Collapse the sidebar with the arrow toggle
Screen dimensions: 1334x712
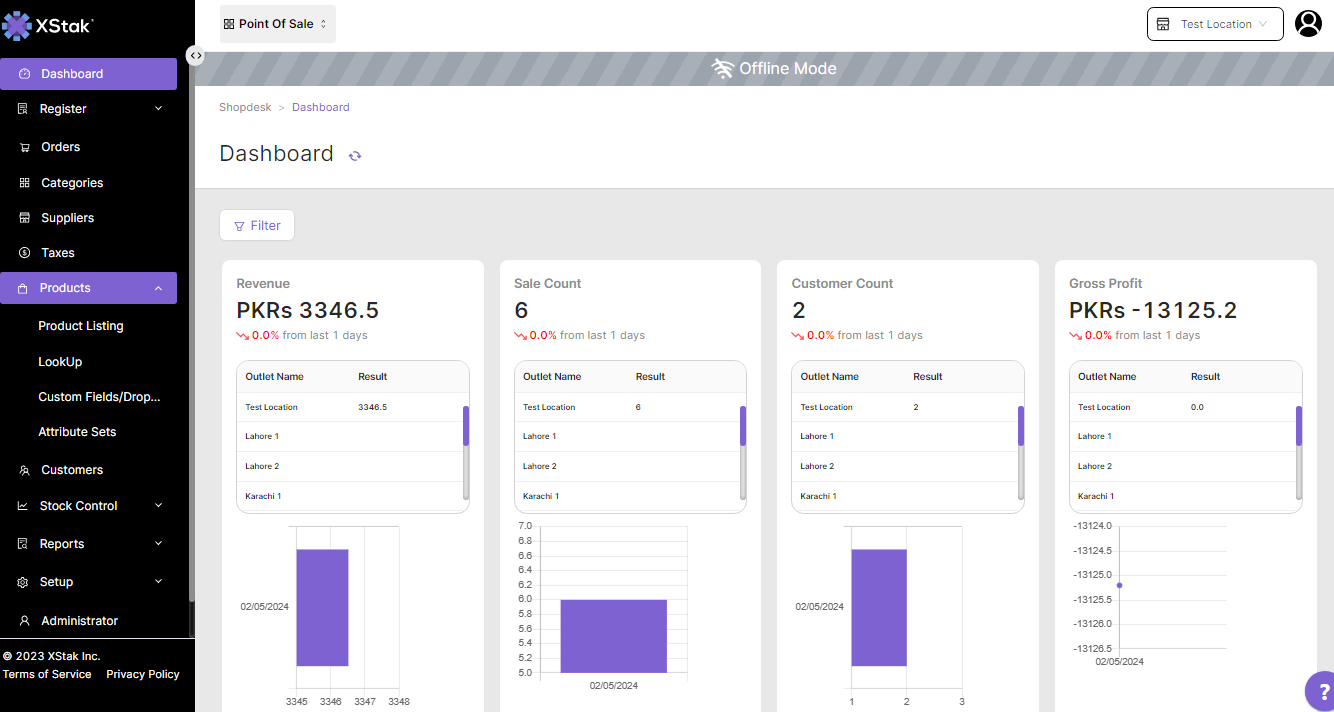pos(196,56)
